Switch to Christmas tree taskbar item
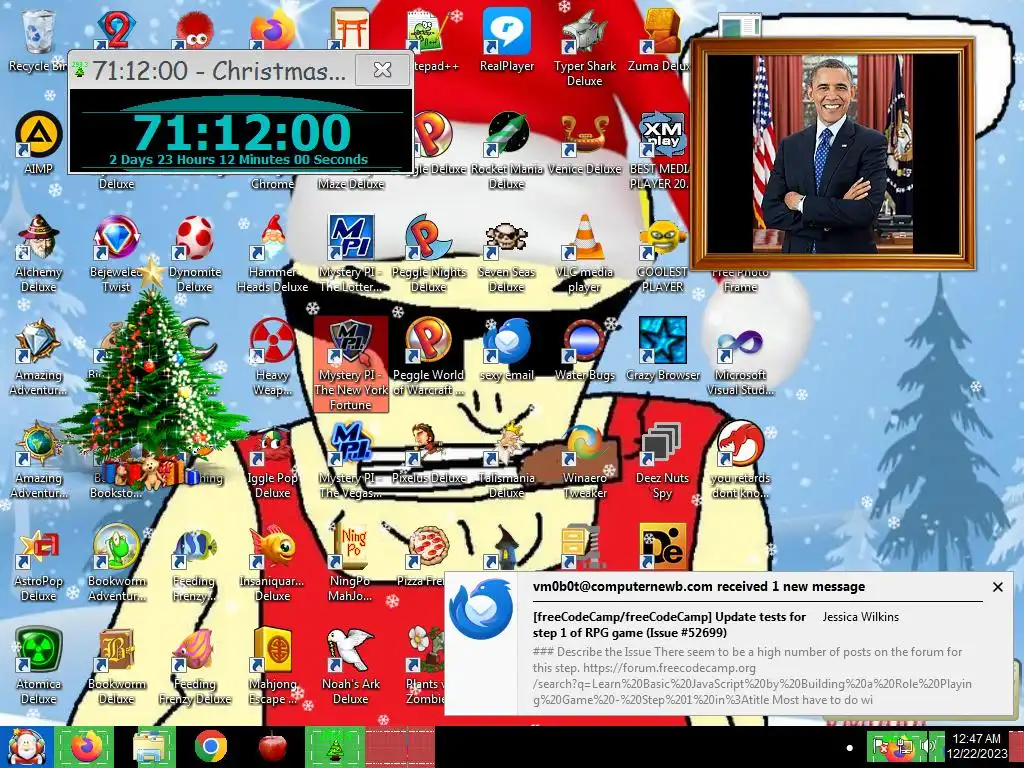This screenshot has height=768, width=1024. tap(335, 747)
